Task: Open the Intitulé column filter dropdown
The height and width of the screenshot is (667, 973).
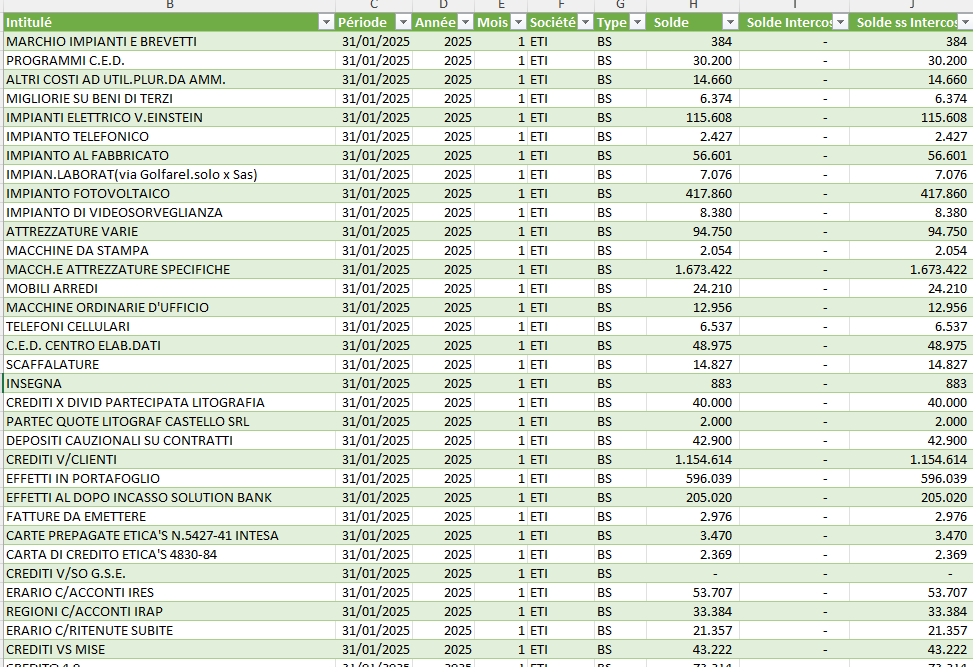Action: point(326,22)
